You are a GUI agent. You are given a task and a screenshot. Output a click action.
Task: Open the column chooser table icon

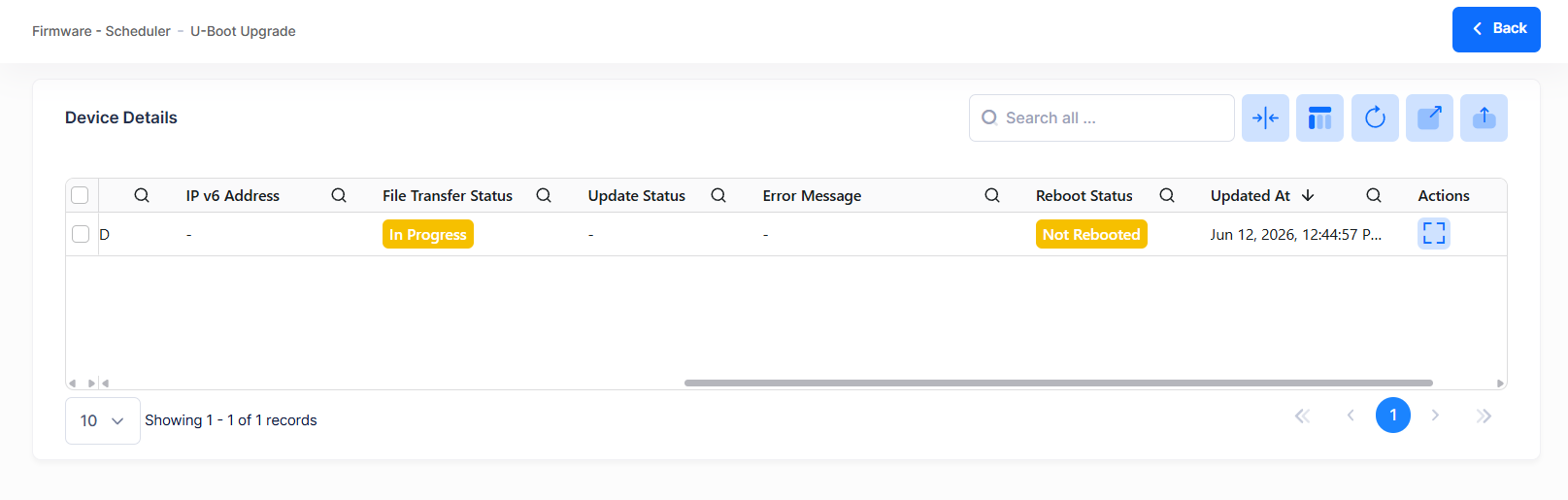coord(1319,118)
